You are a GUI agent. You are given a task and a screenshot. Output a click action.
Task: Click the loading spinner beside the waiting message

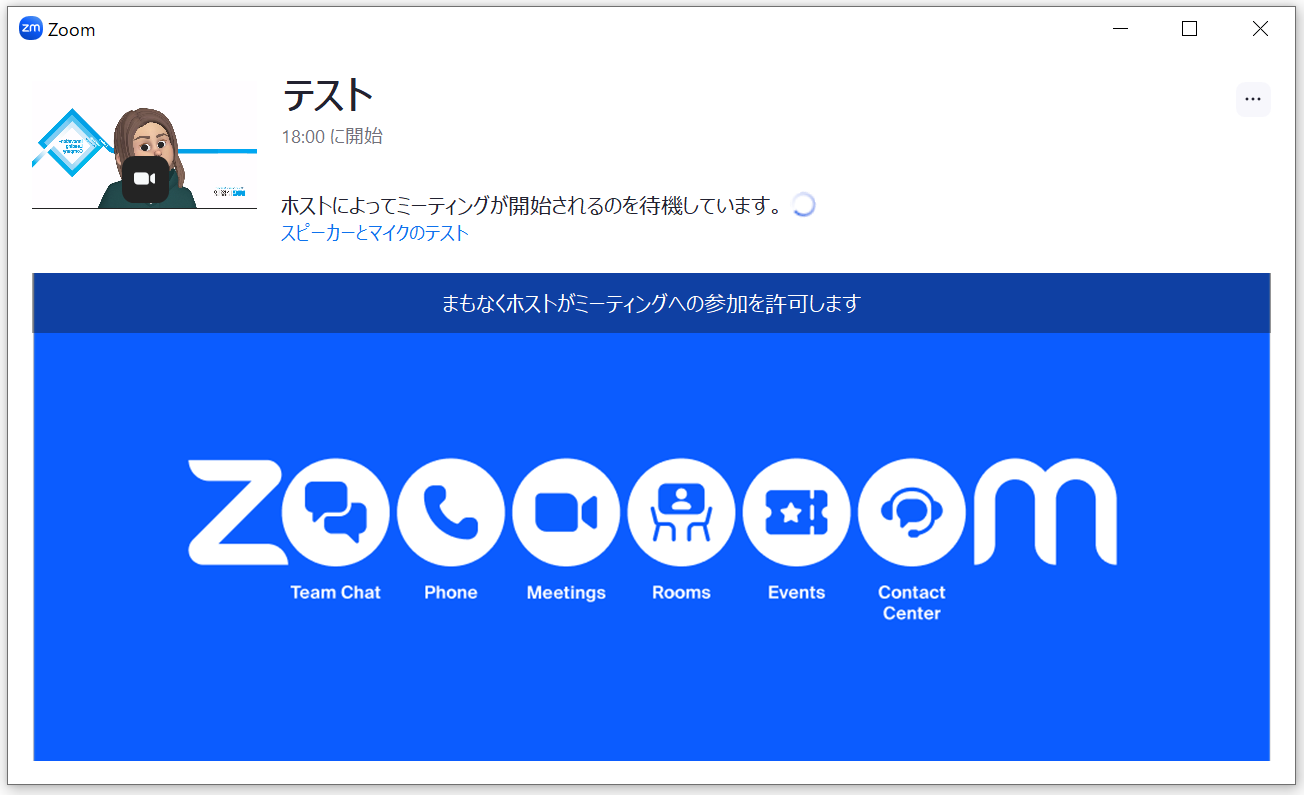(803, 205)
